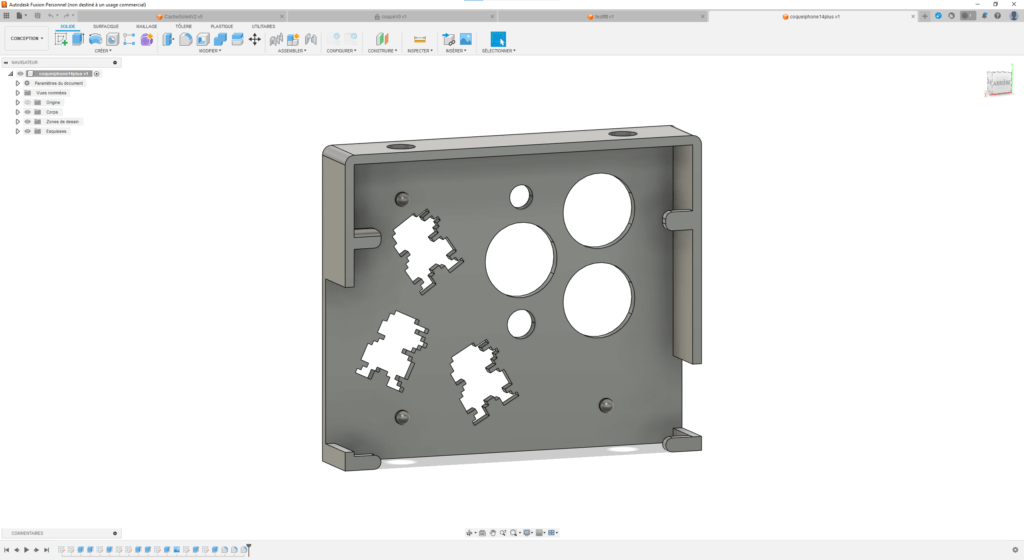The height and width of the screenshot is (560, 1024).
Task: Open the notifications bell icon
Action: (984, 16)
